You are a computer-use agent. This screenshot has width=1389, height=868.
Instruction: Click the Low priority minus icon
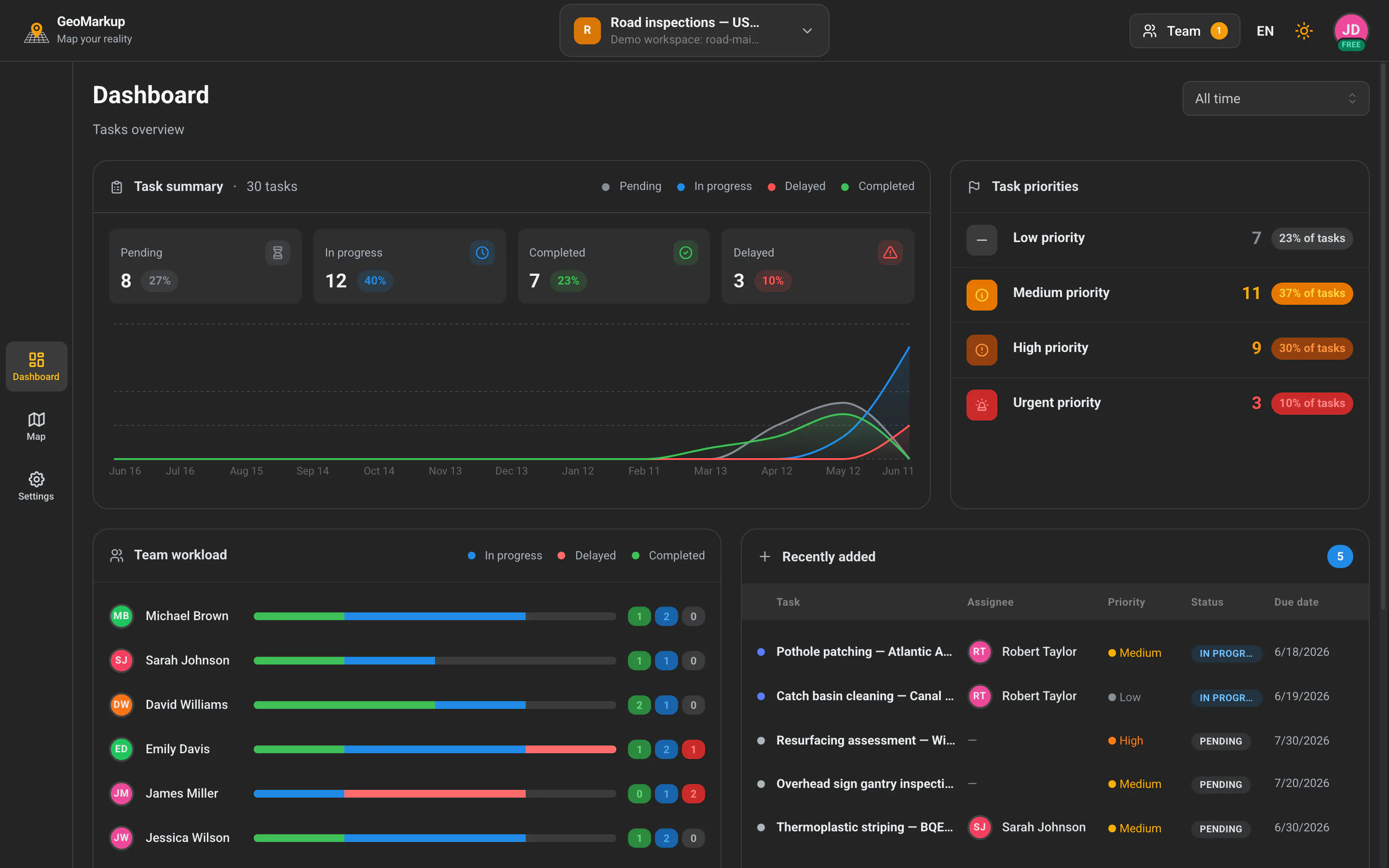pos(982,240)
